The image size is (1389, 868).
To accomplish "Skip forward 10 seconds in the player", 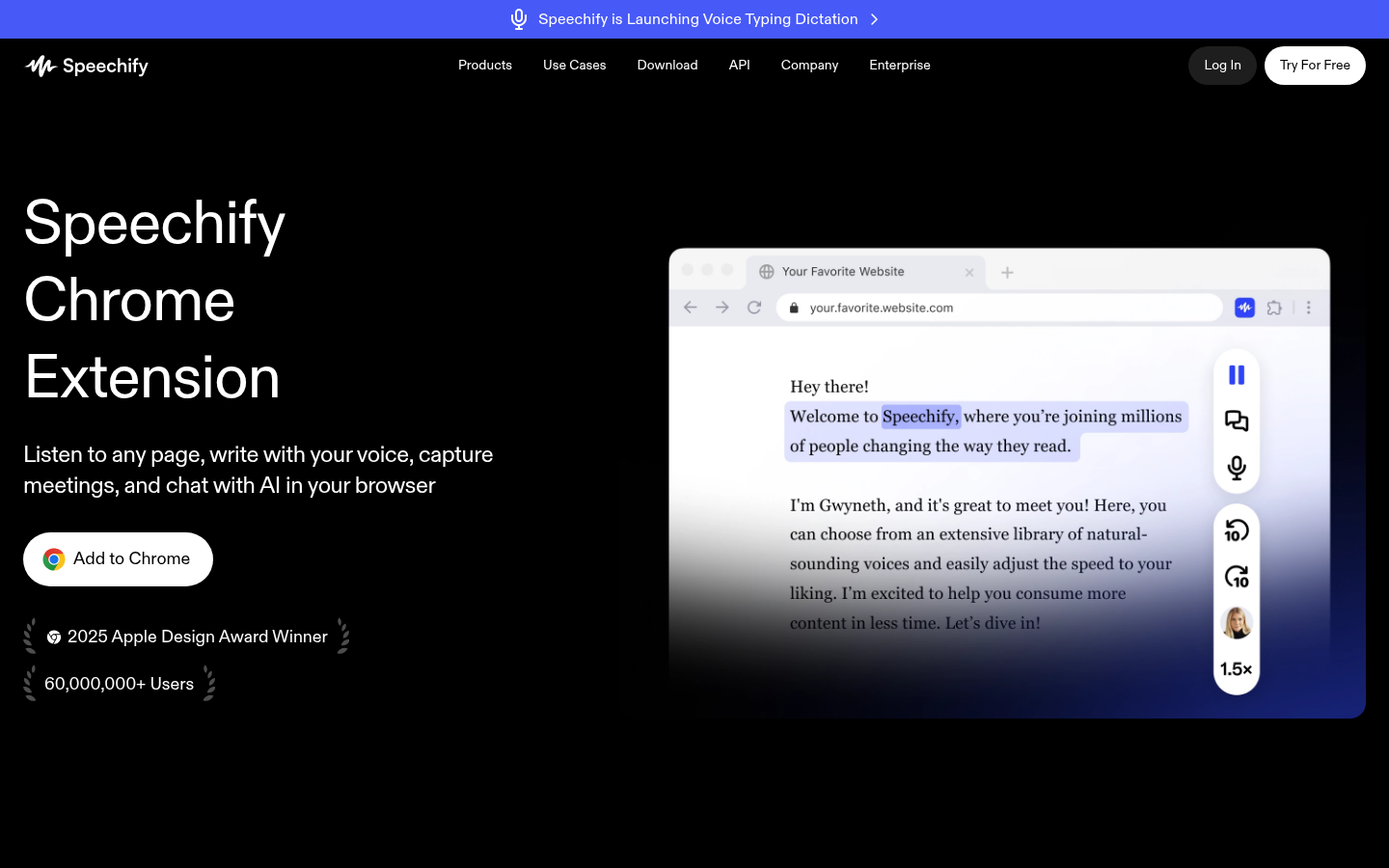I will tap(1237, 577).
